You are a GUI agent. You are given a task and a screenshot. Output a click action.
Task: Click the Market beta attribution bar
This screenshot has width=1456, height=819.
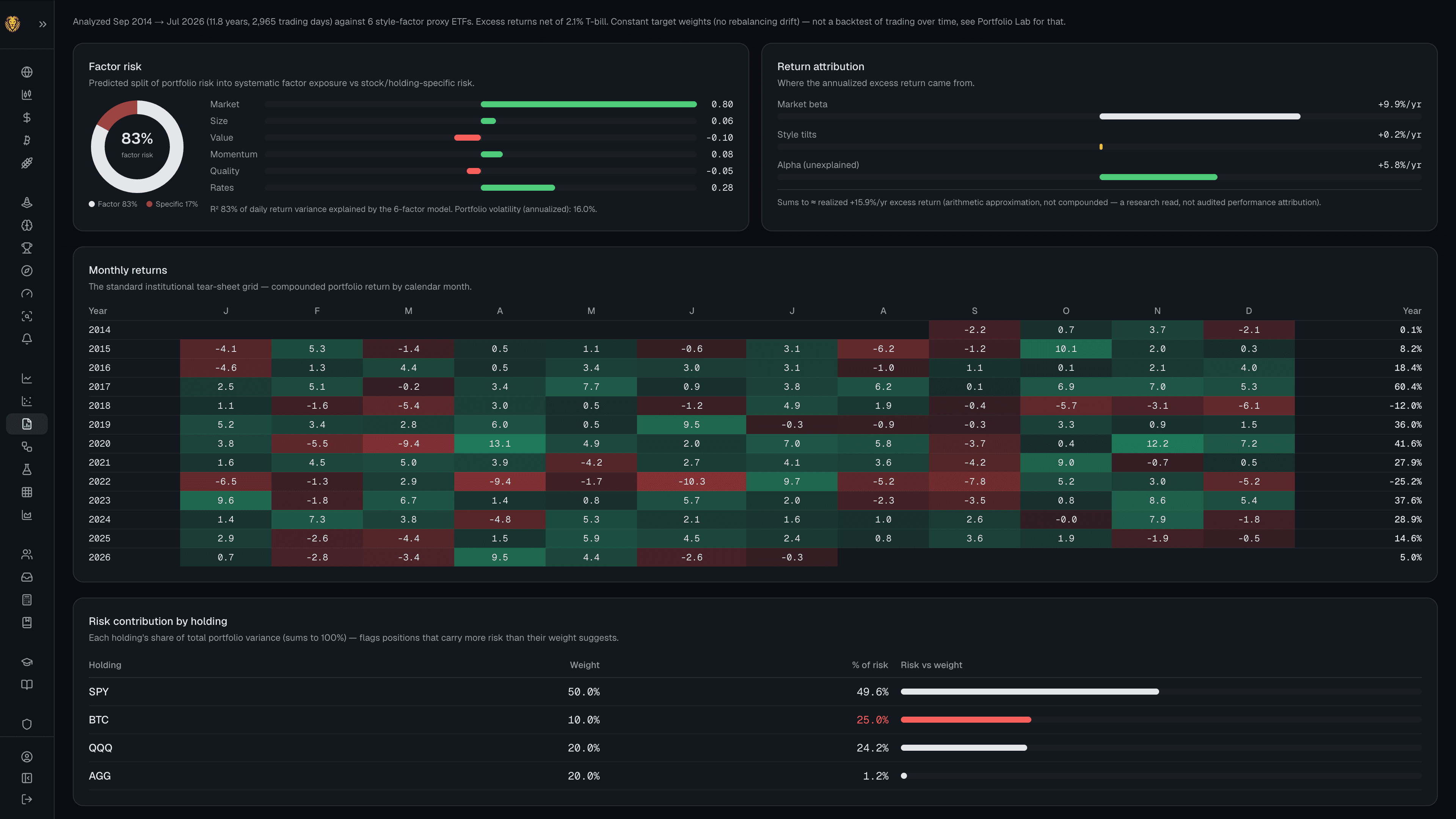1199,116
